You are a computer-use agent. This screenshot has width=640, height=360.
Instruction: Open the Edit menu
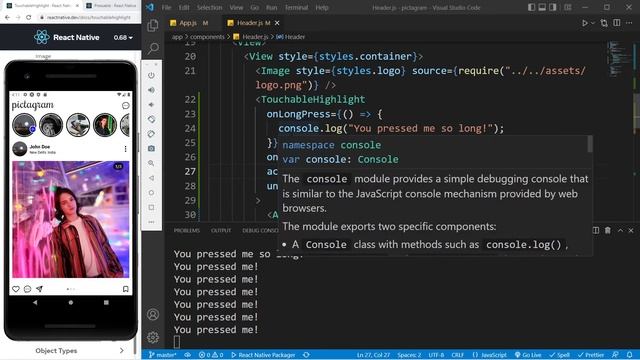(x=184, y=7)
